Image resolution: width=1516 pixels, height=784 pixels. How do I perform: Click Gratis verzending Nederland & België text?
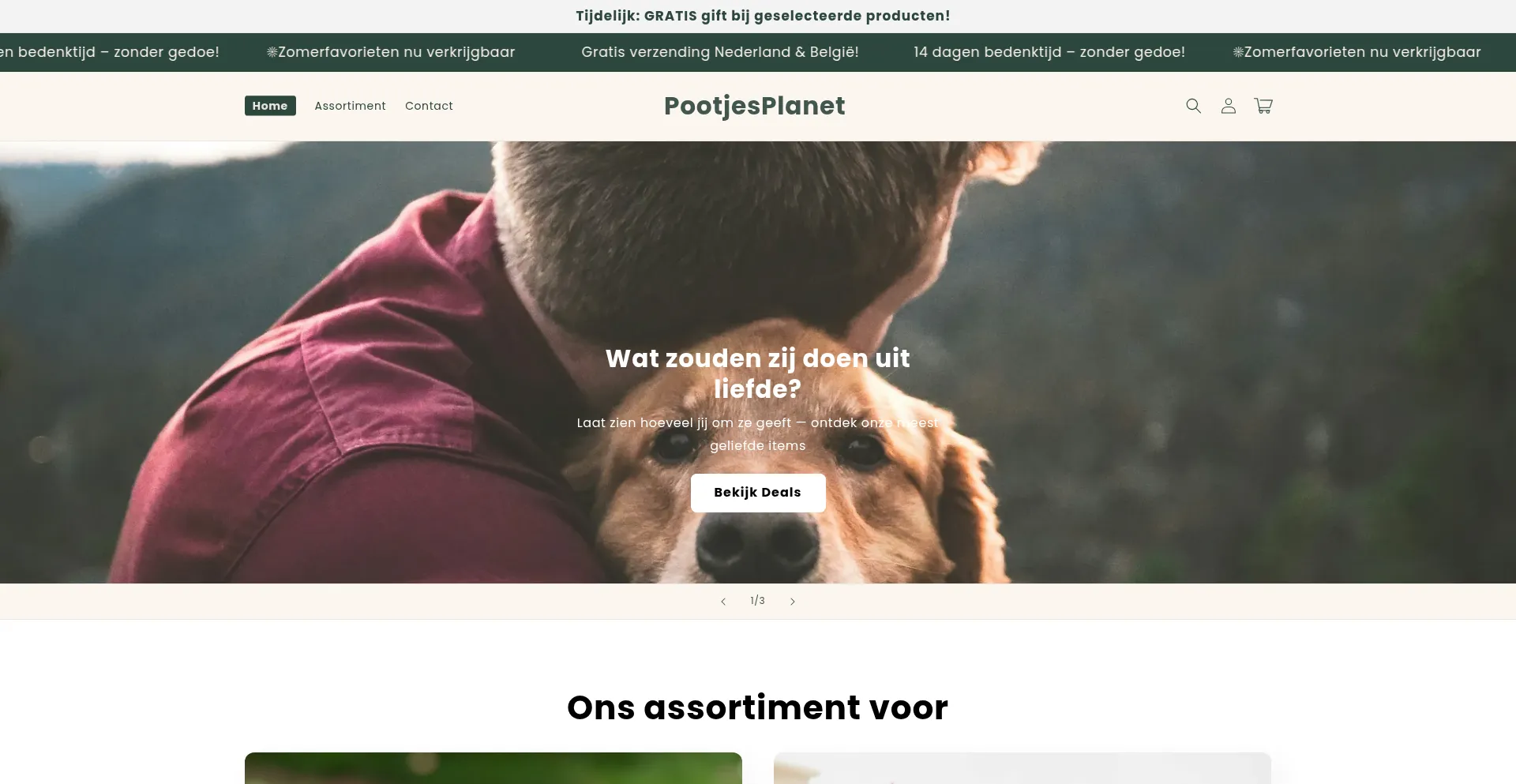(x=719, y=52)
